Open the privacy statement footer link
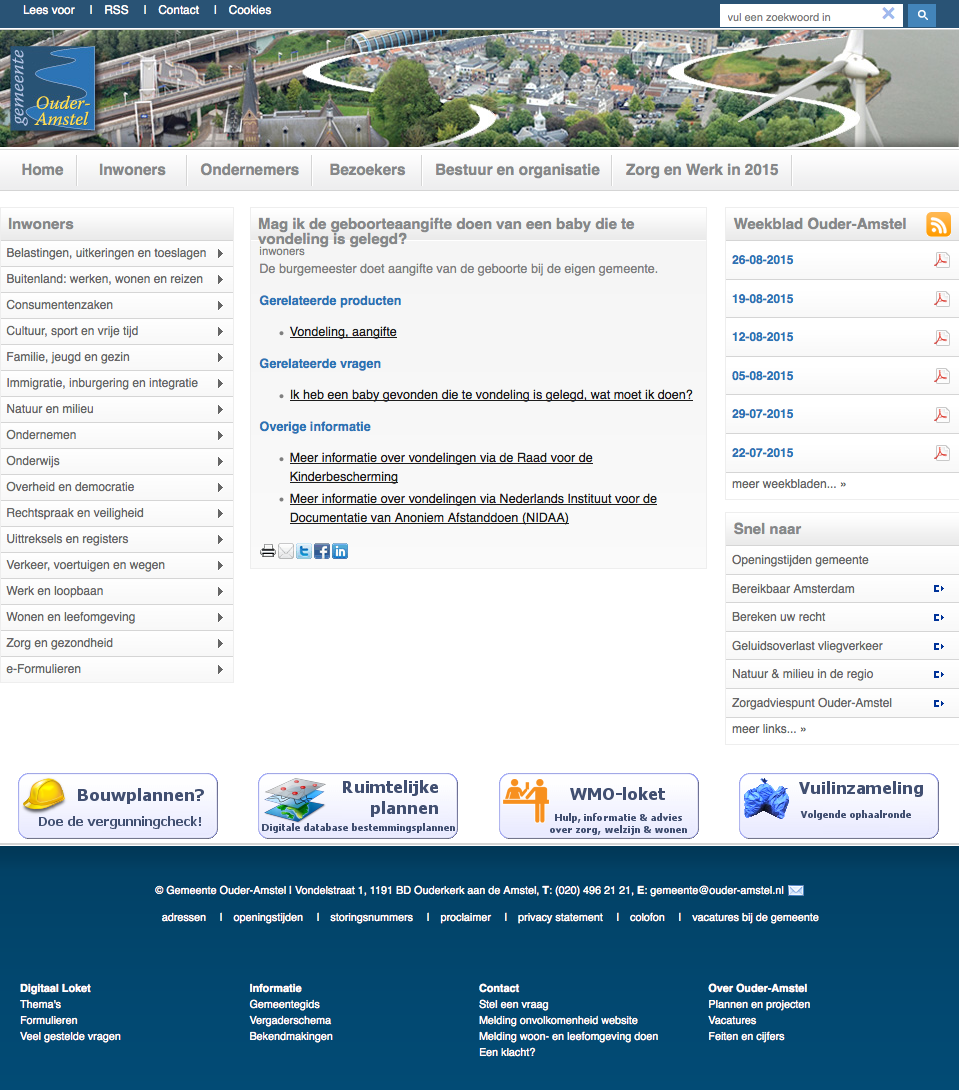 560,918
